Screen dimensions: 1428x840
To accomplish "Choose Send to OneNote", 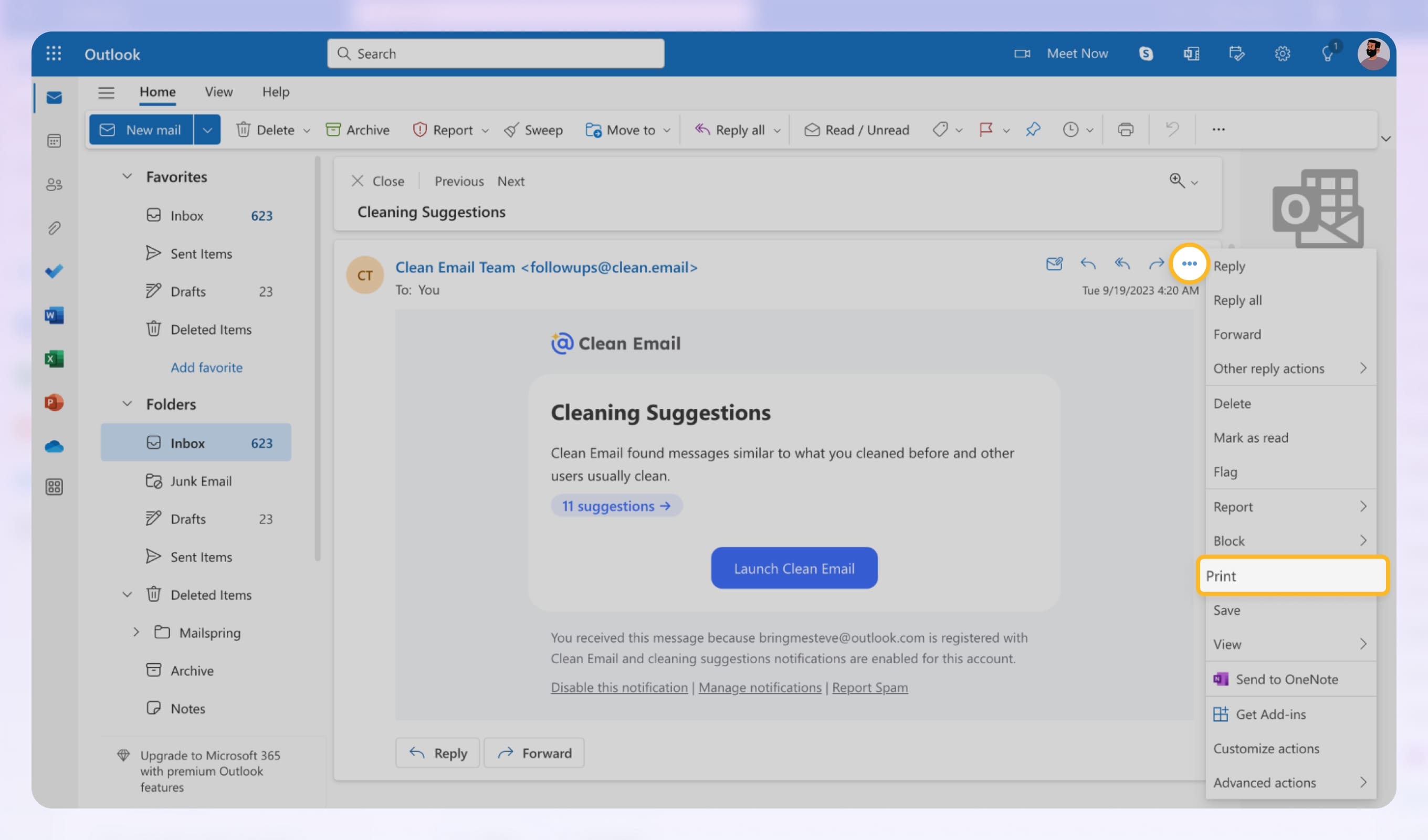I will click(1291, 679).
